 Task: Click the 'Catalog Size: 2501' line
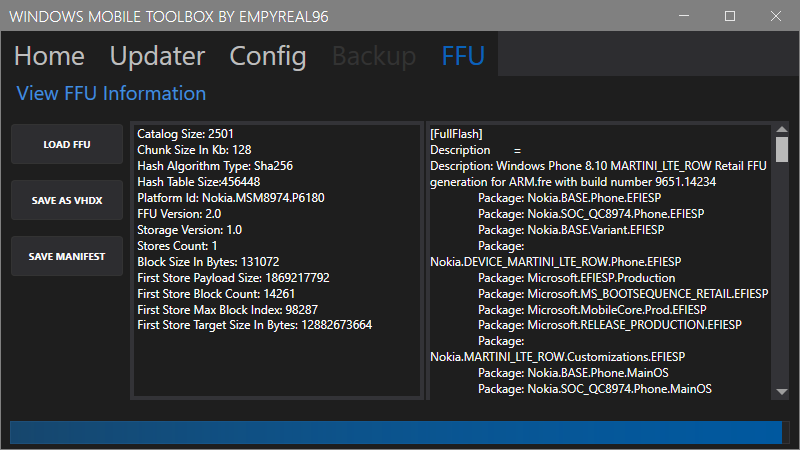[185, 134]
